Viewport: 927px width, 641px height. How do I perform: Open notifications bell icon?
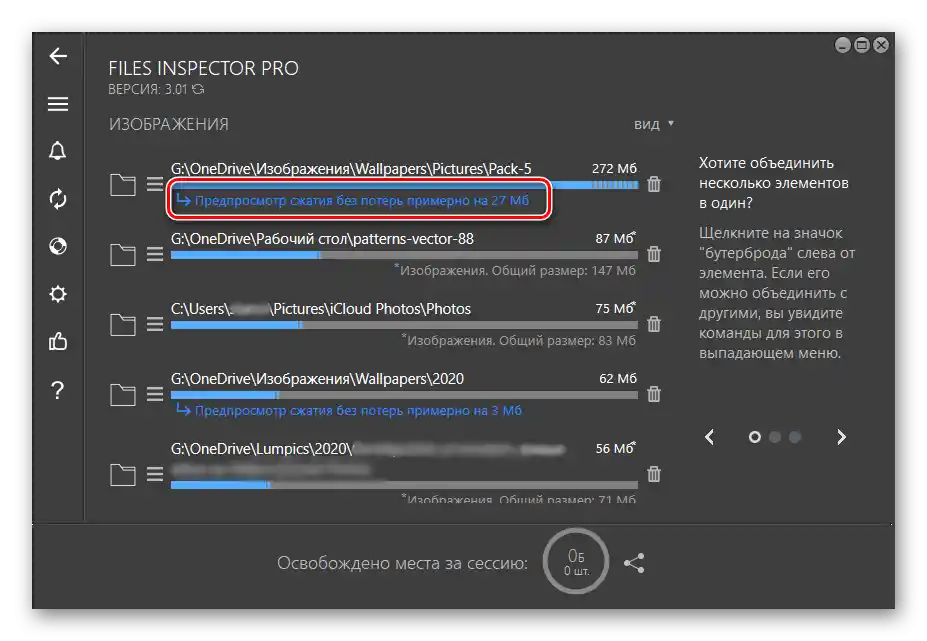coord(57,151)
